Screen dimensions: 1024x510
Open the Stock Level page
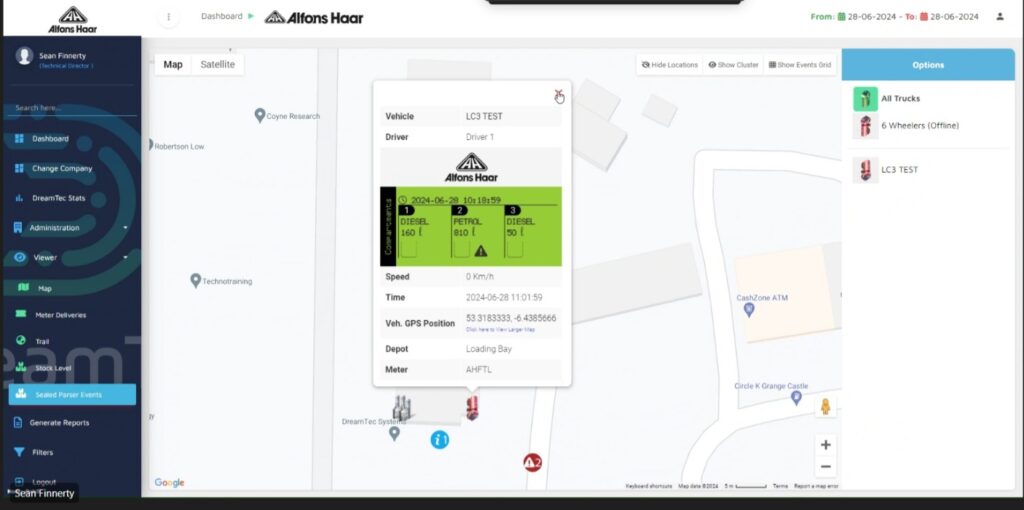(x=53, y=368)
